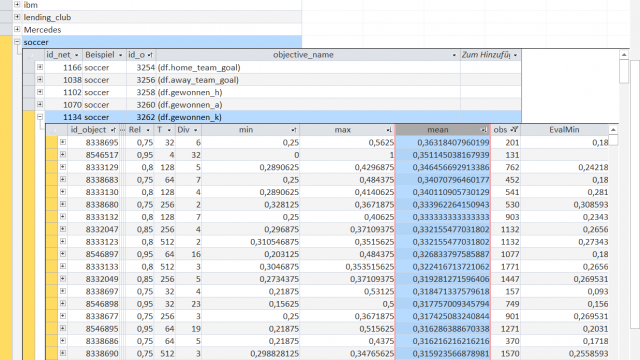Select mean cell 0,333333333333333
The width and height of the screenshot is (640, 360).
pyautogui.click(x=443, y=217)
